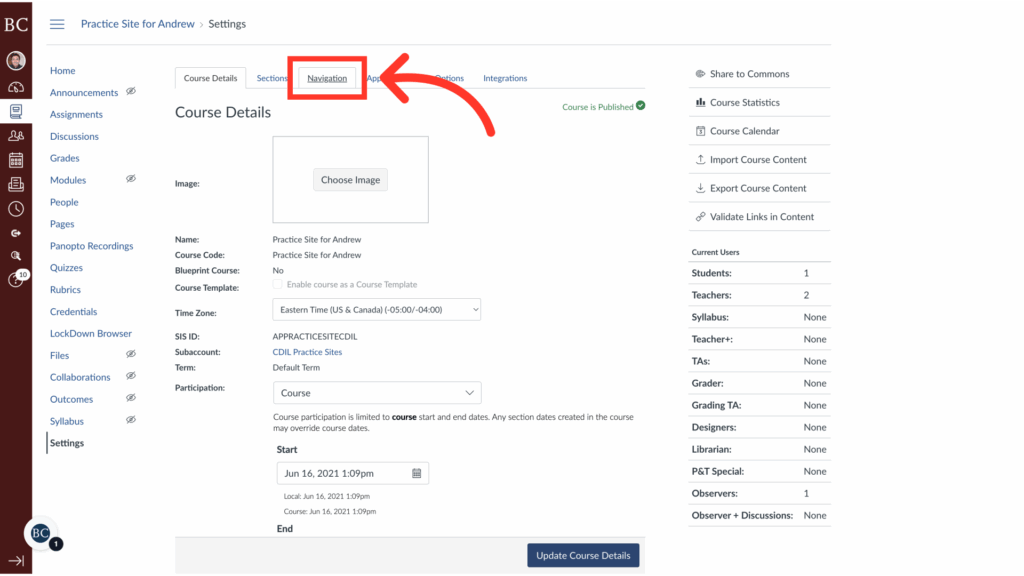
Task: Open the Time Zone dropdown
Action: pos(376,309)
